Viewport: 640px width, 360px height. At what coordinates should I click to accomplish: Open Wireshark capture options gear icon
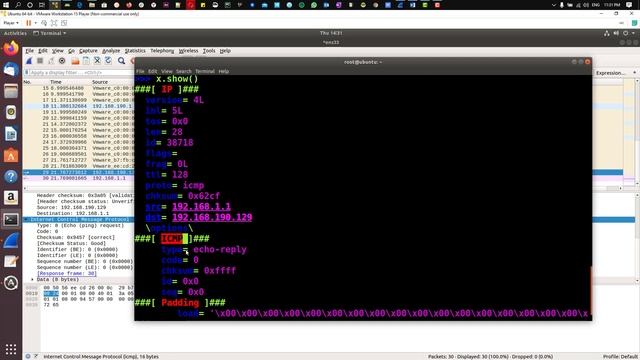point(62,61)
